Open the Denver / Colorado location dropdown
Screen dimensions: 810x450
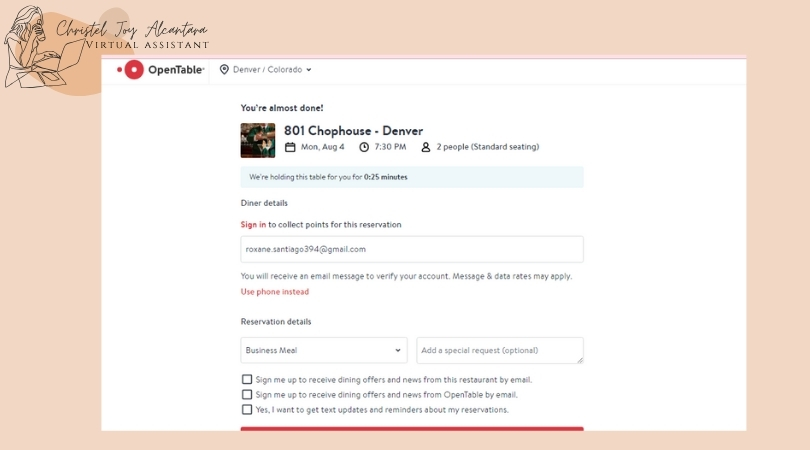coord(266,69)
